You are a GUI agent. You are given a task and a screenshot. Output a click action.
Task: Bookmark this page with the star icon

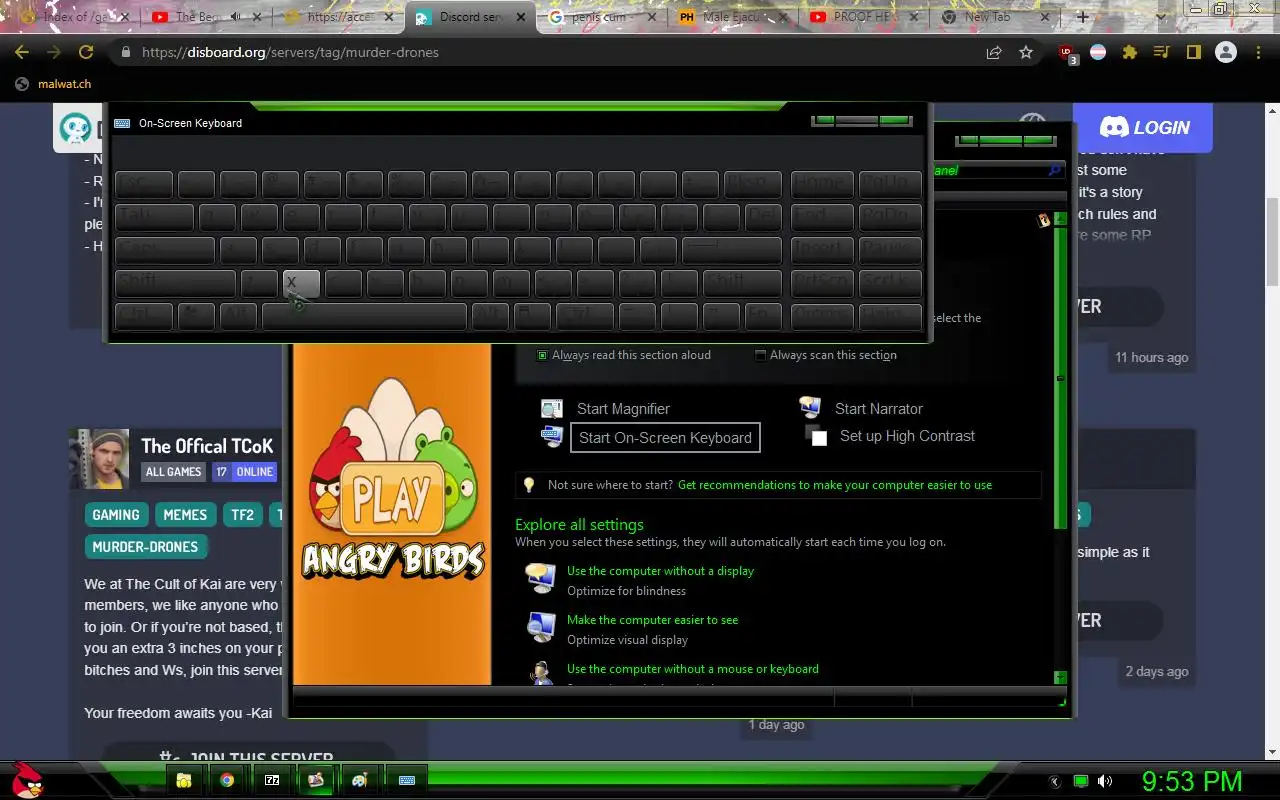point(1026,52)
